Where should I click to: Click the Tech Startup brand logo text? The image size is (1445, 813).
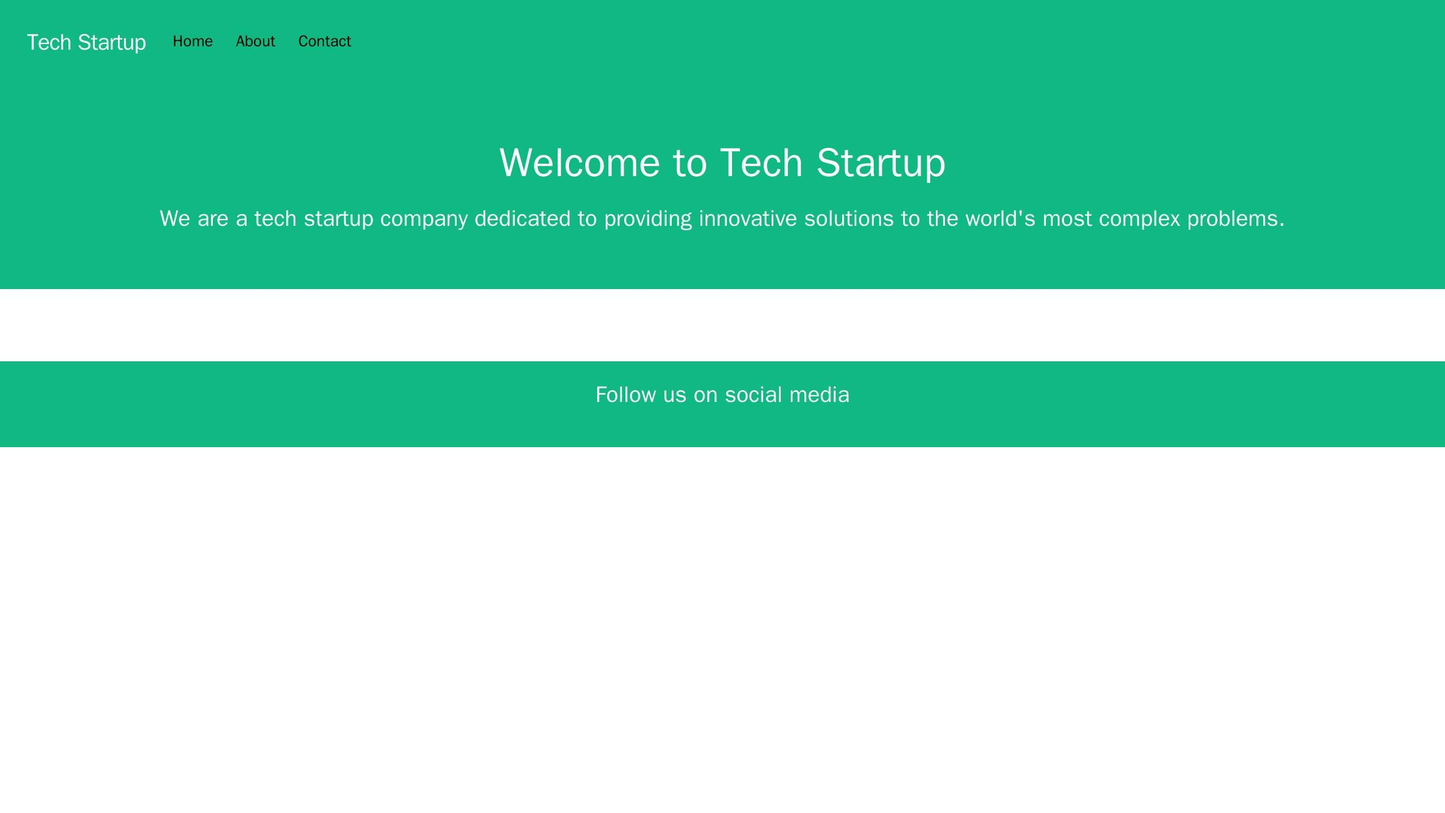86,41
